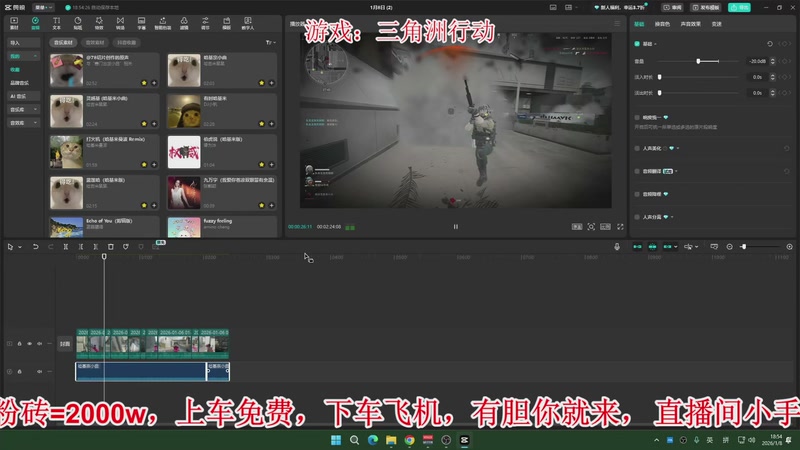This screenshot has height=450, width=800.
Task: Pause the preview playback
Action: coord(456,227)
